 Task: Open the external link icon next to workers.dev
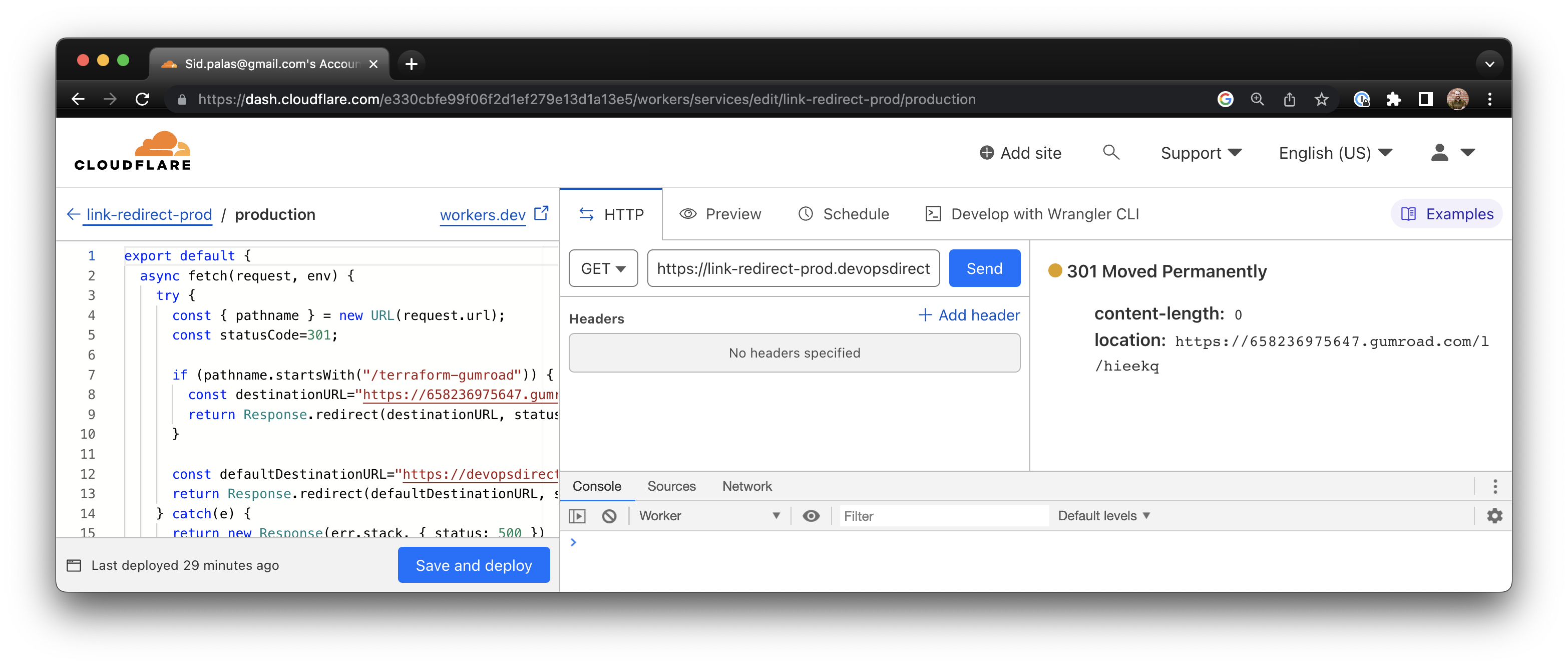tap(541, 214)
